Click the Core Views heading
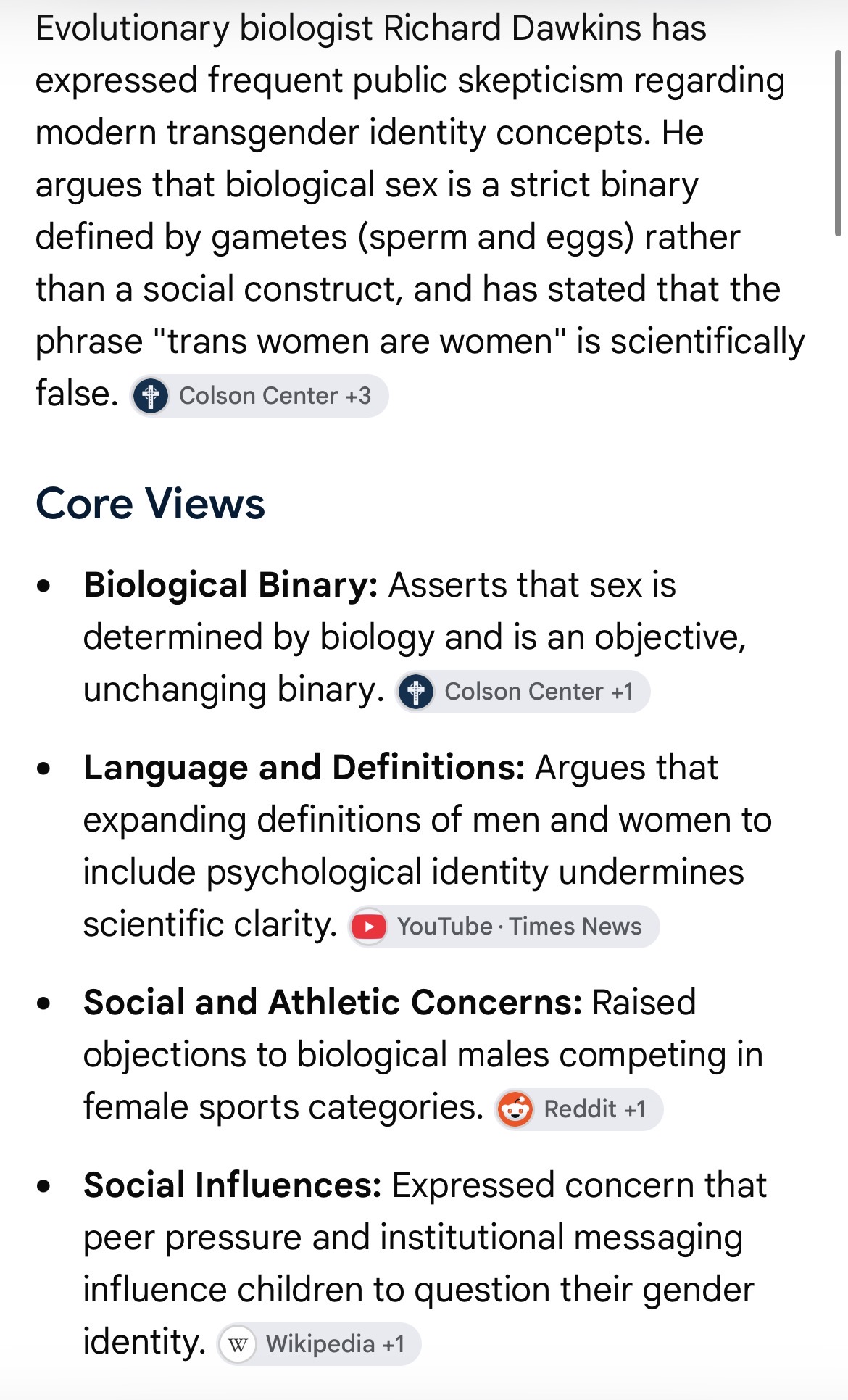This screenshot has height=1400, width=848. 151,503
